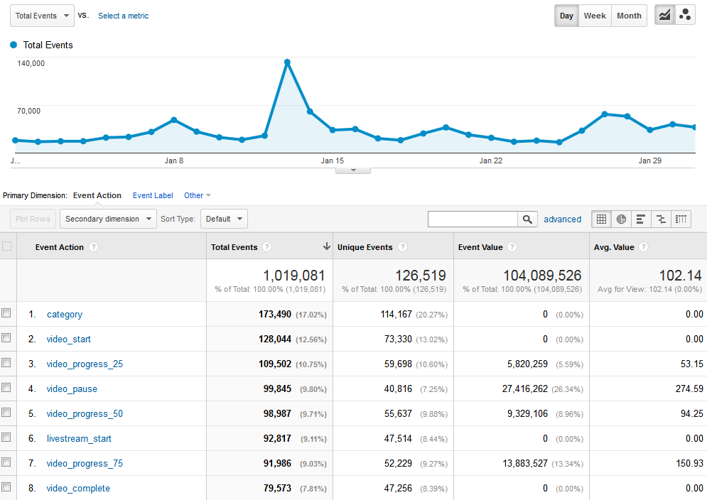Select the comparison view icon

coord(661,219)
